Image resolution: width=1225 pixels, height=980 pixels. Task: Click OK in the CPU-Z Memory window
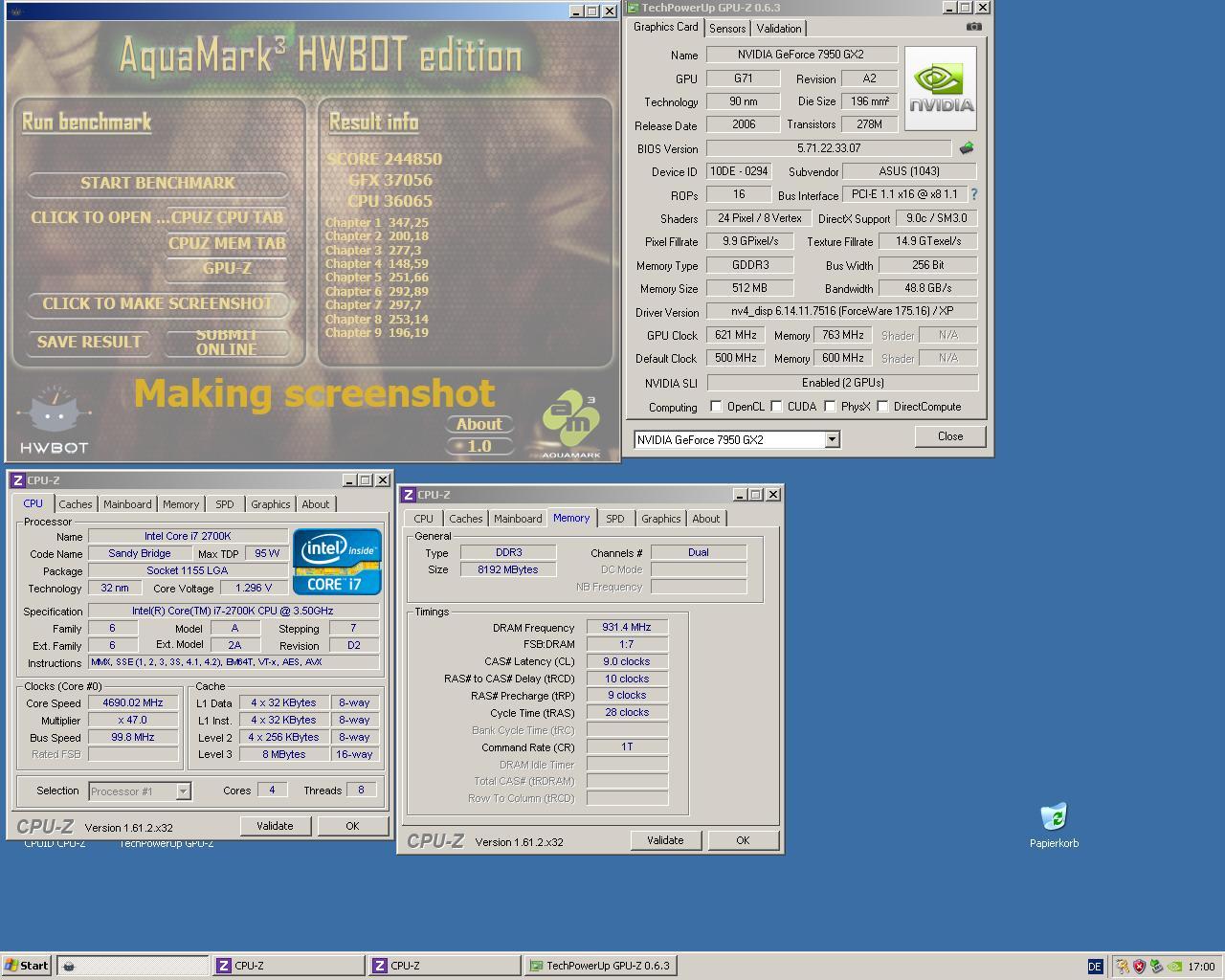[743, 840]
